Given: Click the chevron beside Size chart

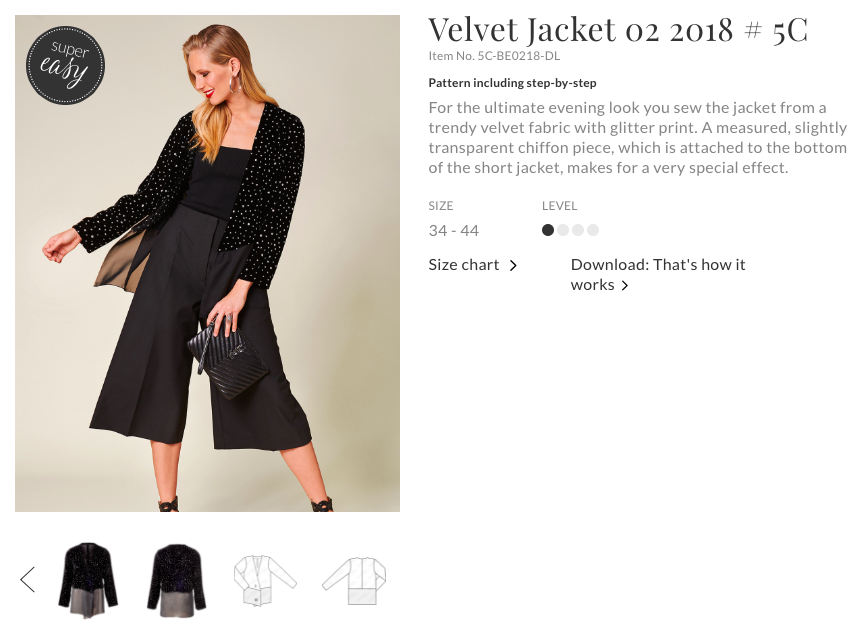Looking at the screenshot, I should click(x=513, y=266).
